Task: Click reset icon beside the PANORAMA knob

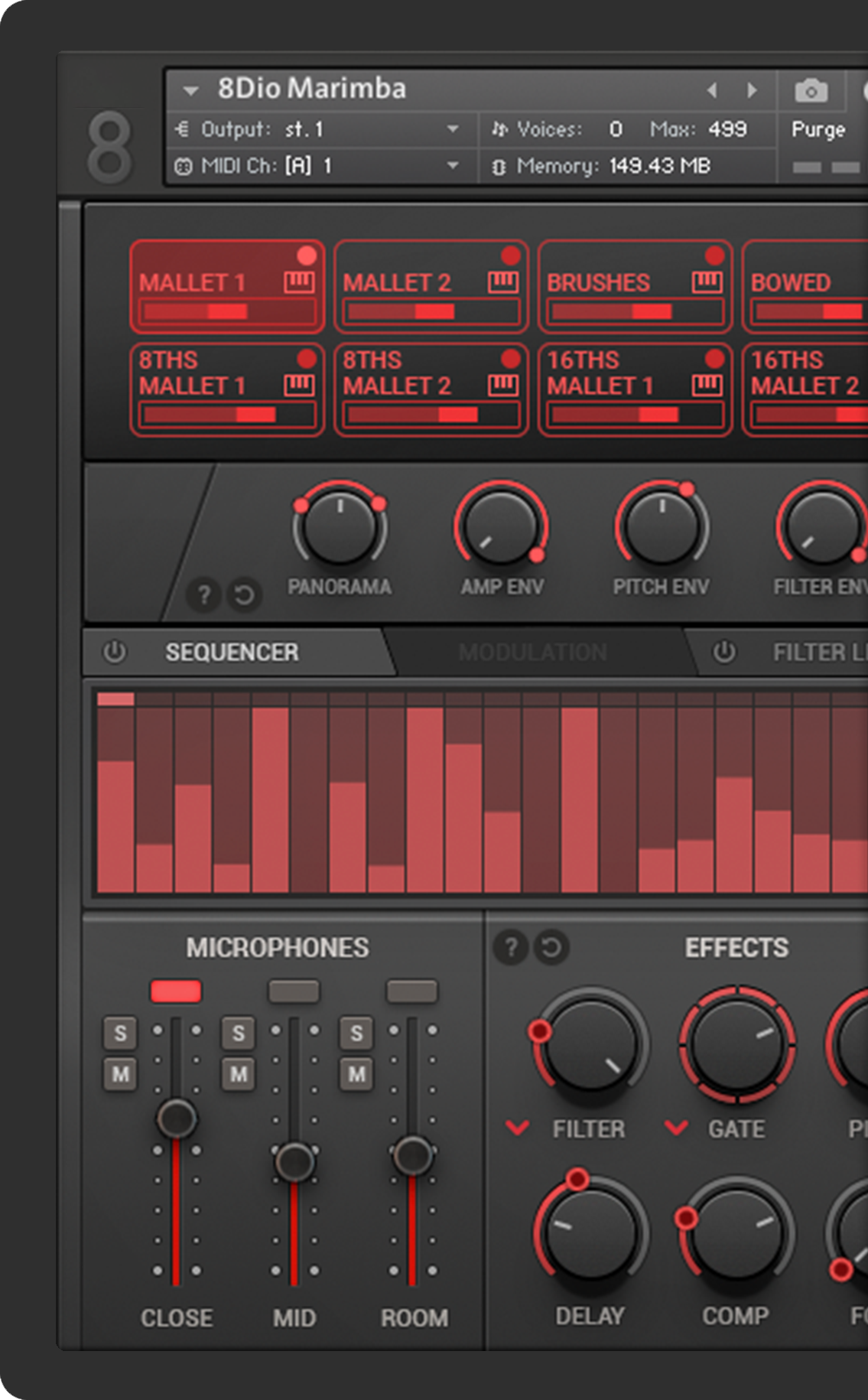Action: pos(244,594)
